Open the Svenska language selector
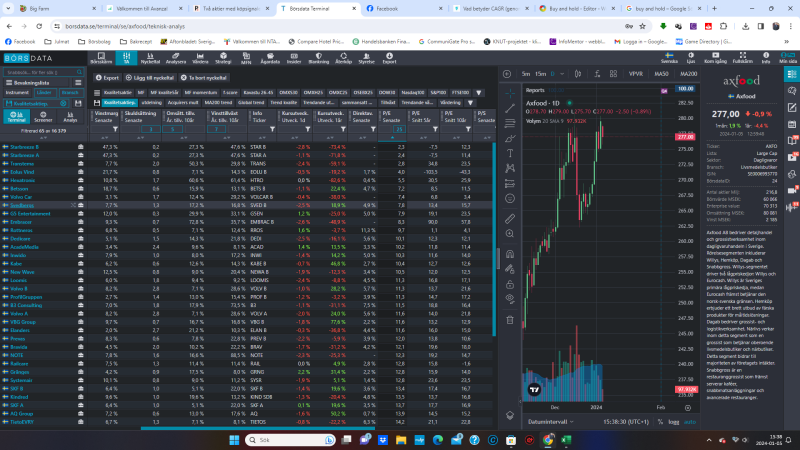This screenshot has height=450, width=800. pyautogui.click(x=669, y=58)
